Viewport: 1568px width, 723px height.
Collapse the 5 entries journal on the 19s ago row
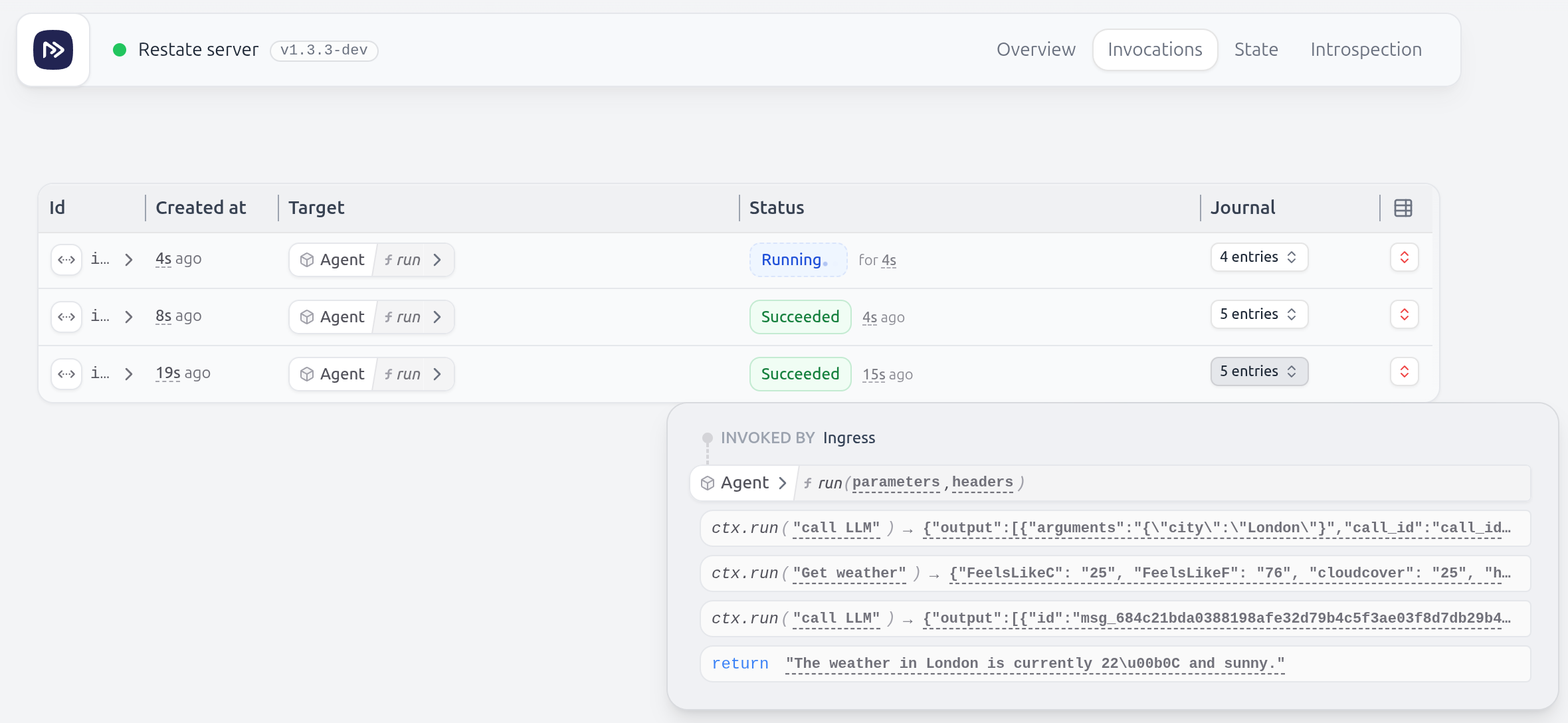[x=1258, y=372]
